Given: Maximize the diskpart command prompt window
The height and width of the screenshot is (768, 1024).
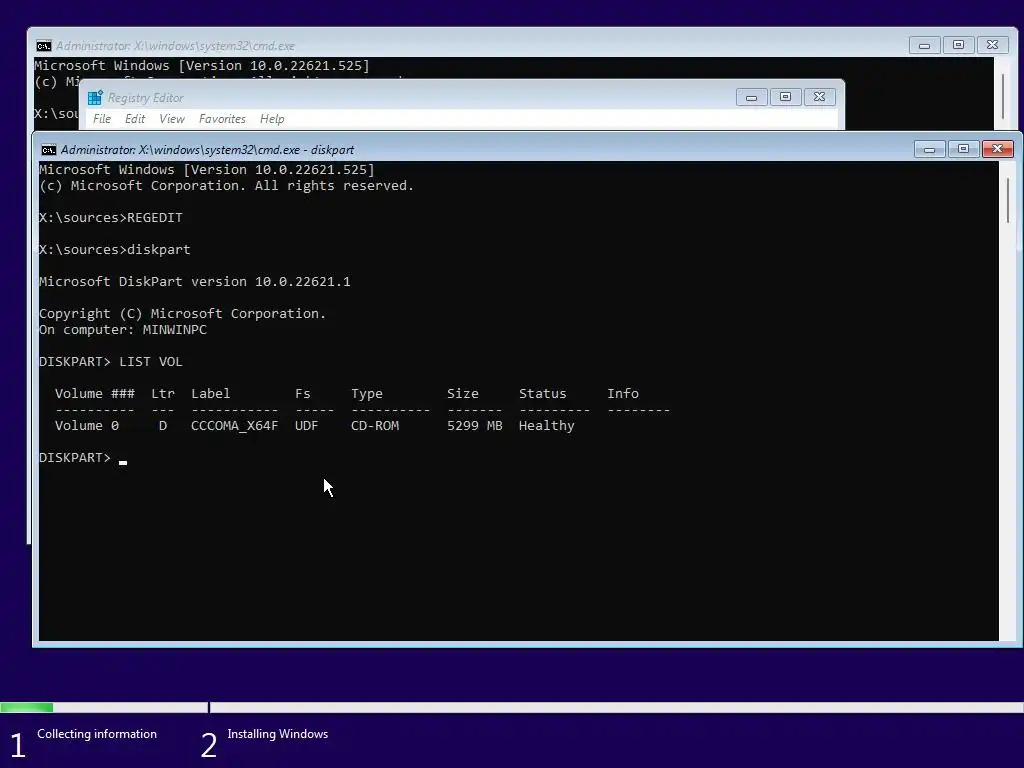Looking at the screenshot, I should click(963, 150).
